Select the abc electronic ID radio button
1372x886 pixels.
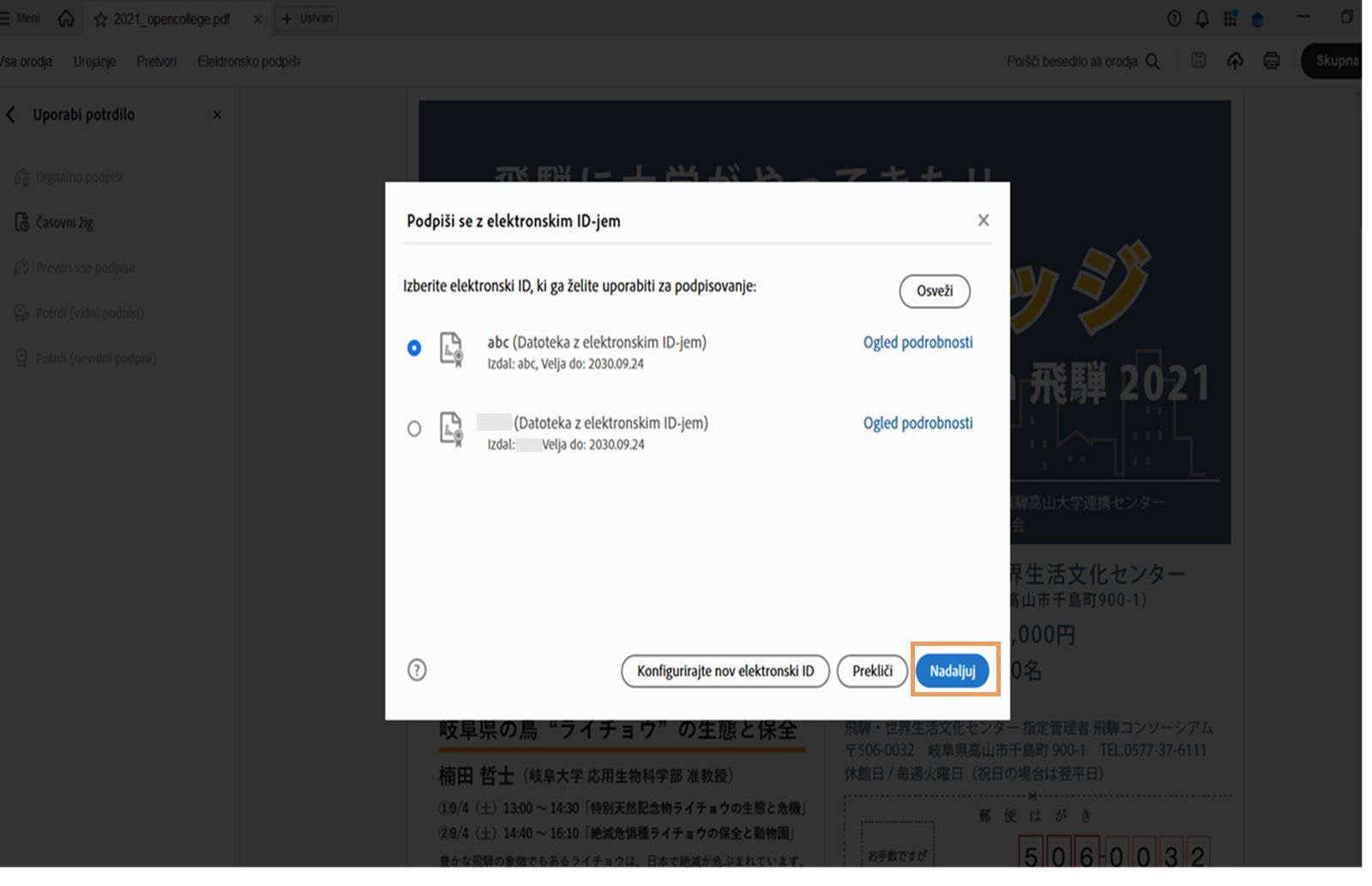click(414, 348)
